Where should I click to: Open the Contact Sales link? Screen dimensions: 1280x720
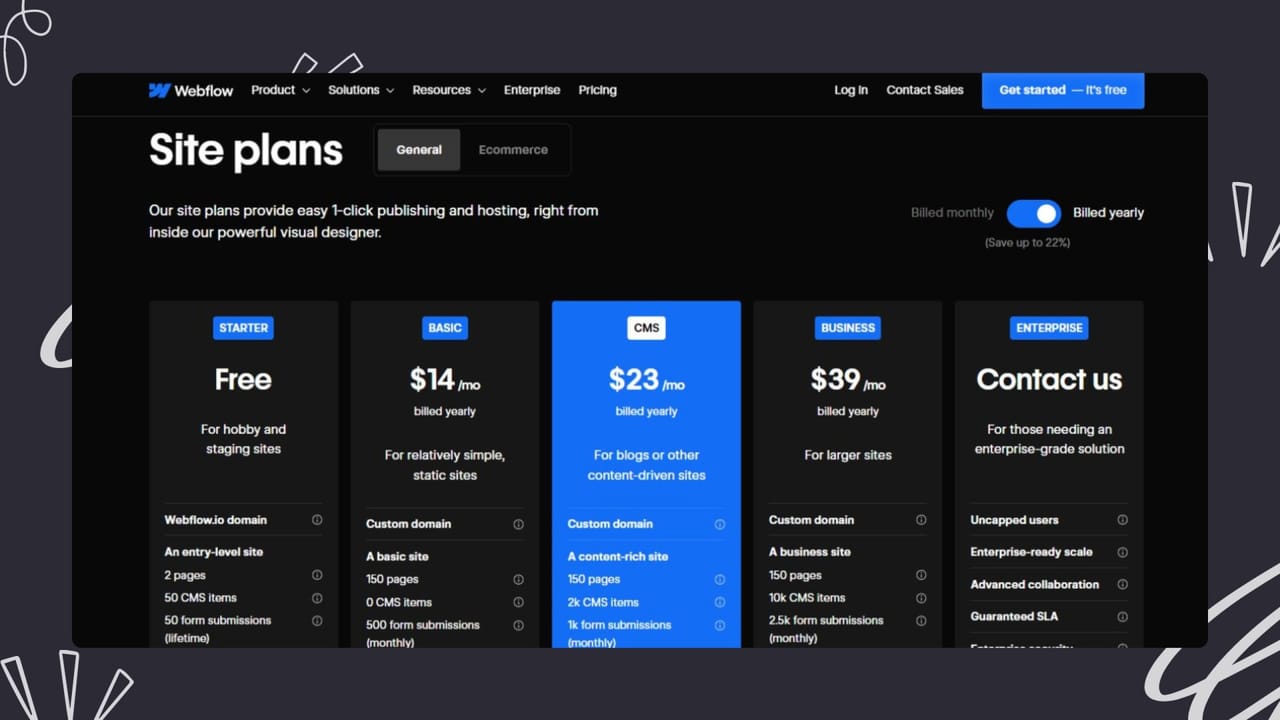[x=924, y=90]
